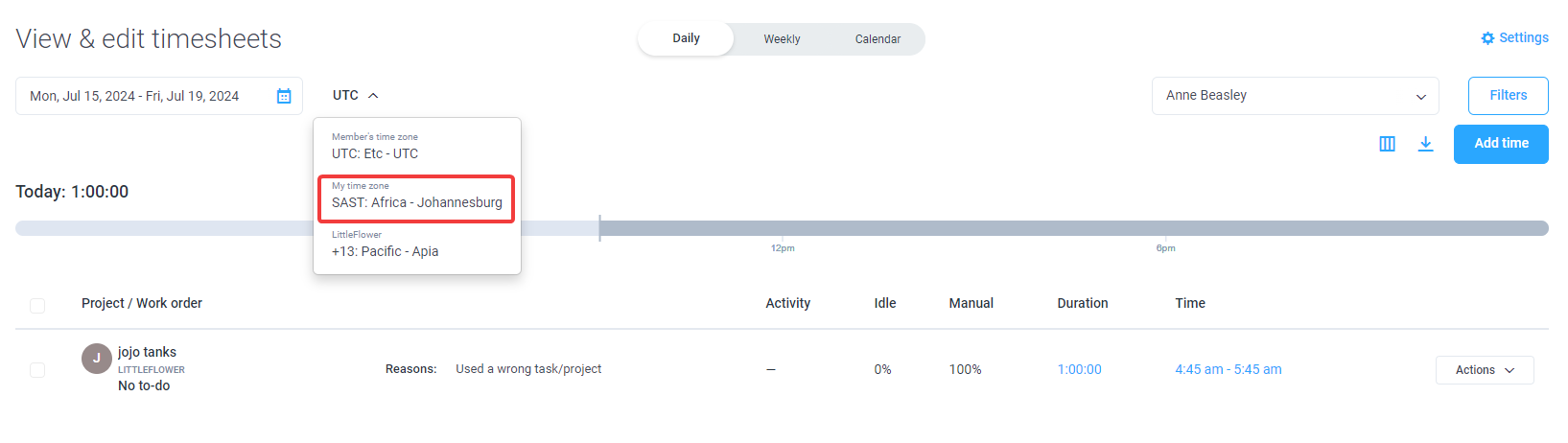Choose SAST: Africa - Johannesburg time zone

point(417,198)
